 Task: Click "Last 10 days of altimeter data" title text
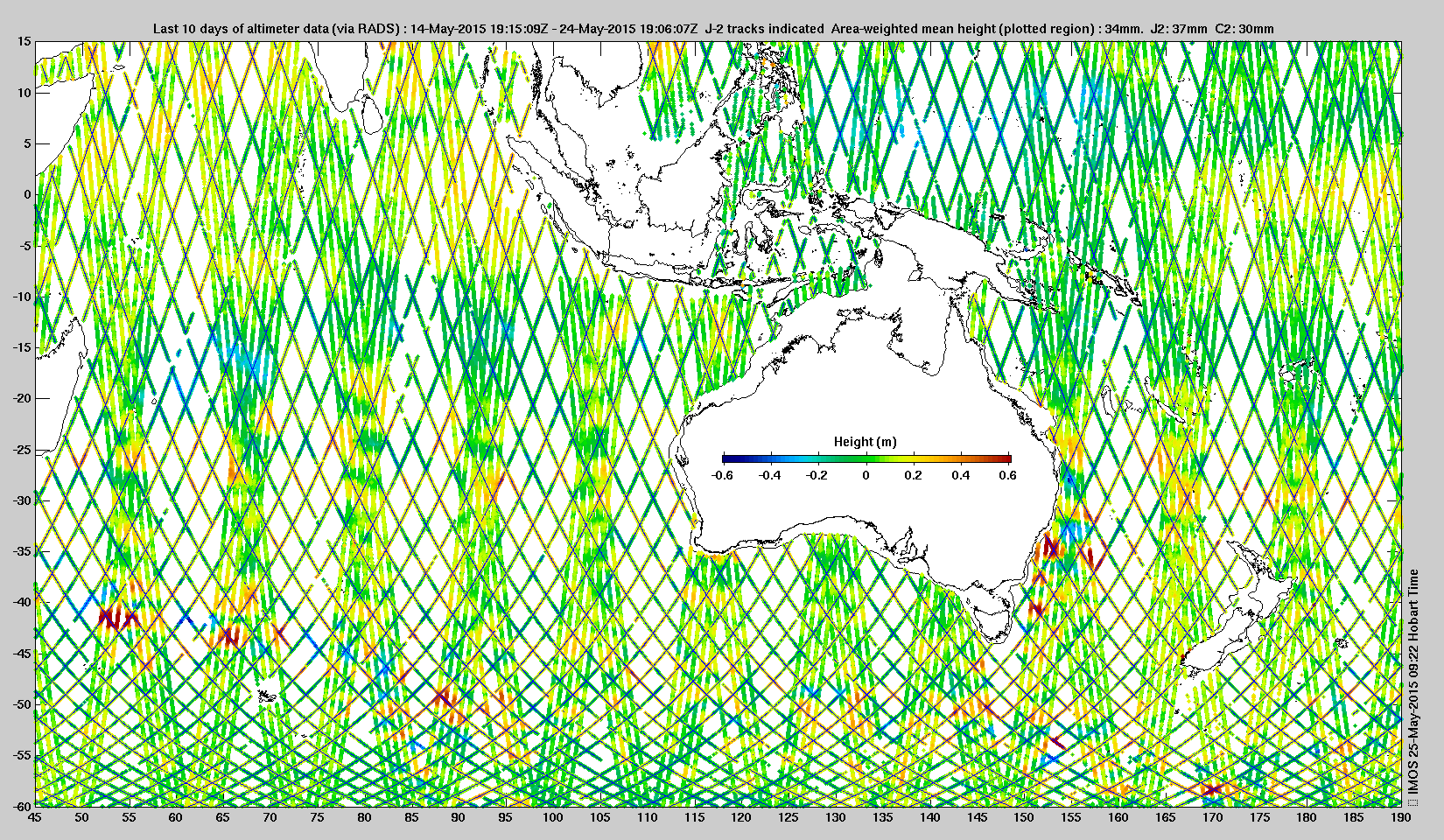click(240, 29)
